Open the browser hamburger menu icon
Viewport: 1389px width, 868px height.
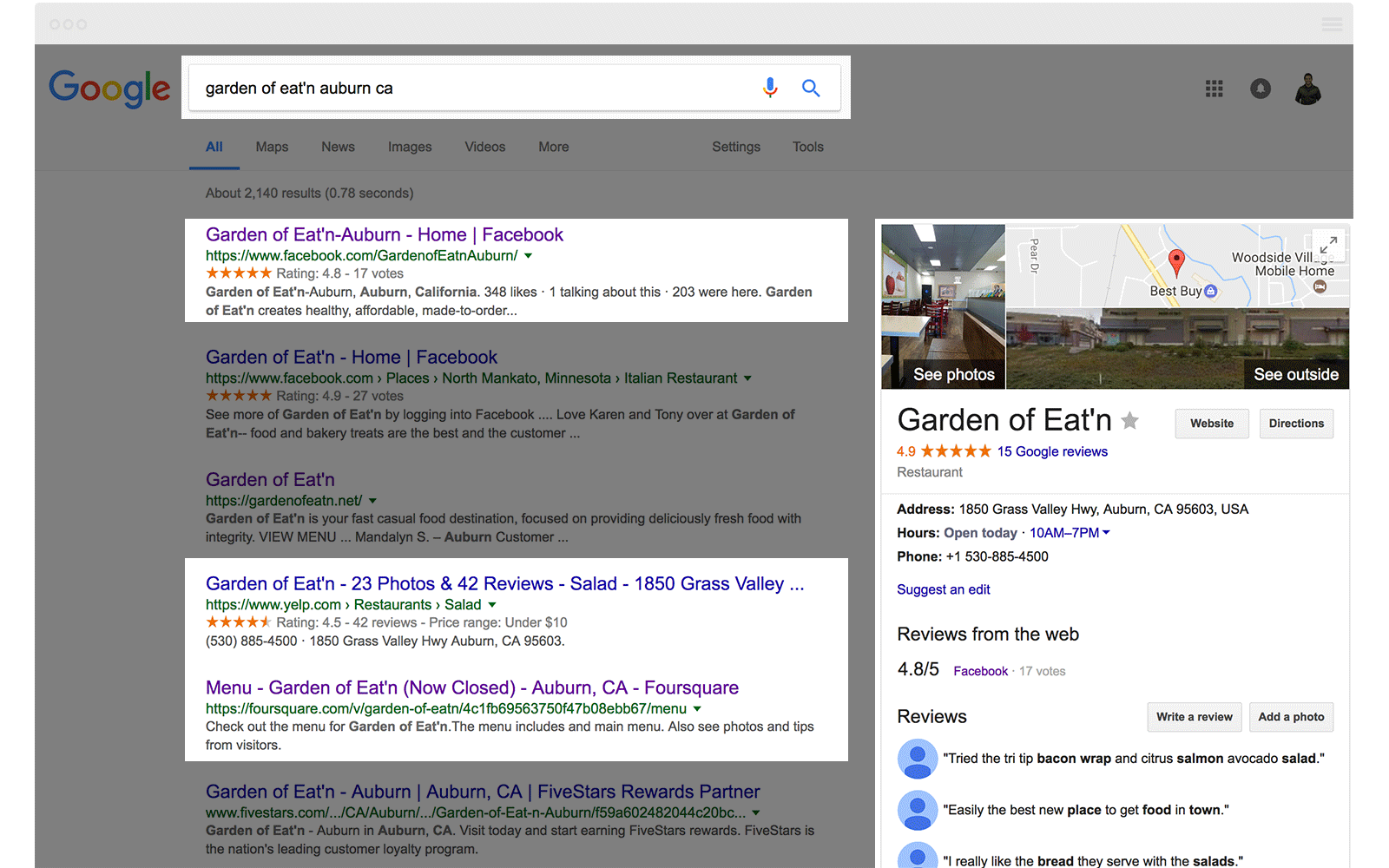(x=1332, y=24)
